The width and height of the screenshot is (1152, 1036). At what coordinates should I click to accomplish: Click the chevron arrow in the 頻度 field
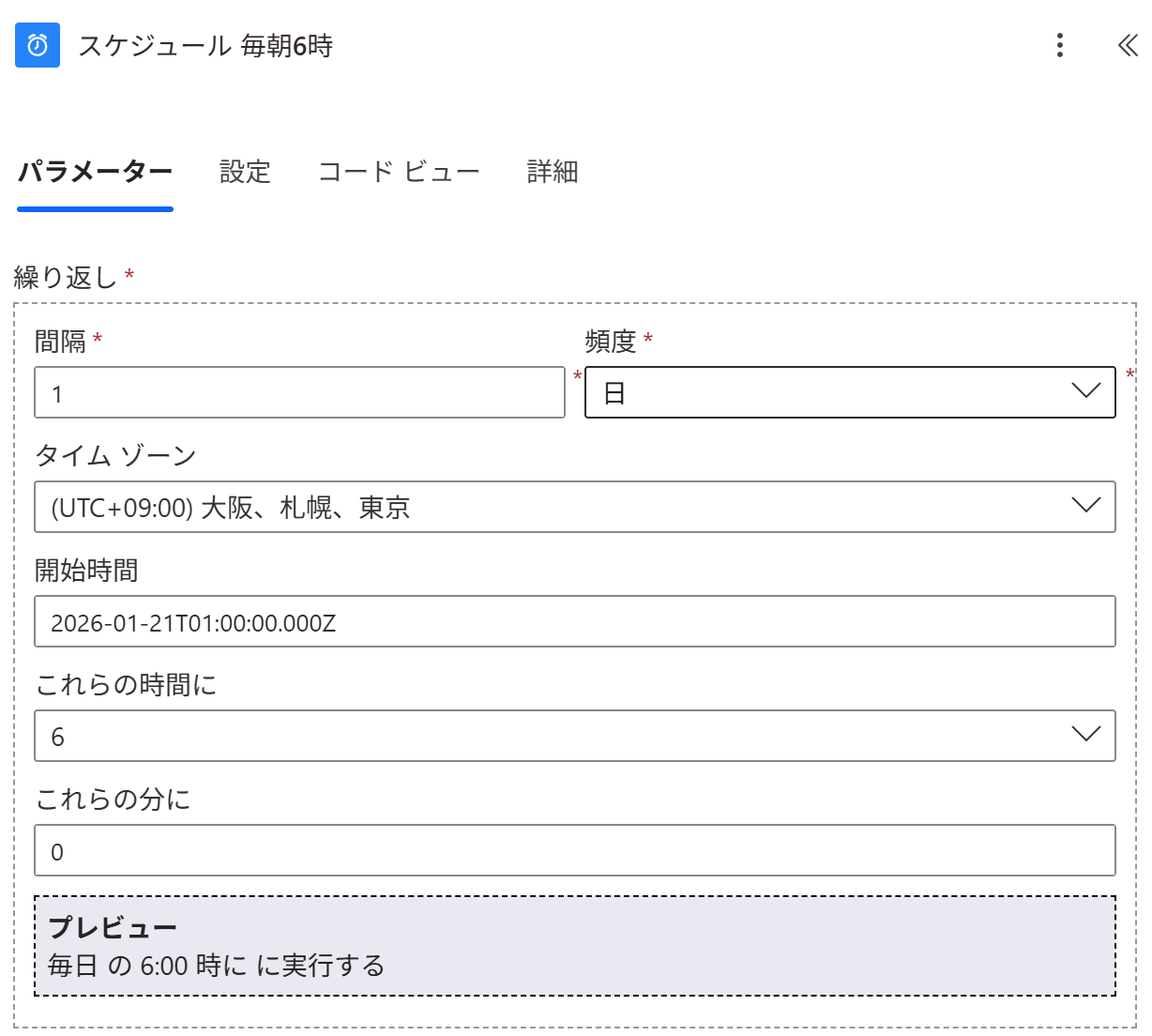[x=1085, y=391]
